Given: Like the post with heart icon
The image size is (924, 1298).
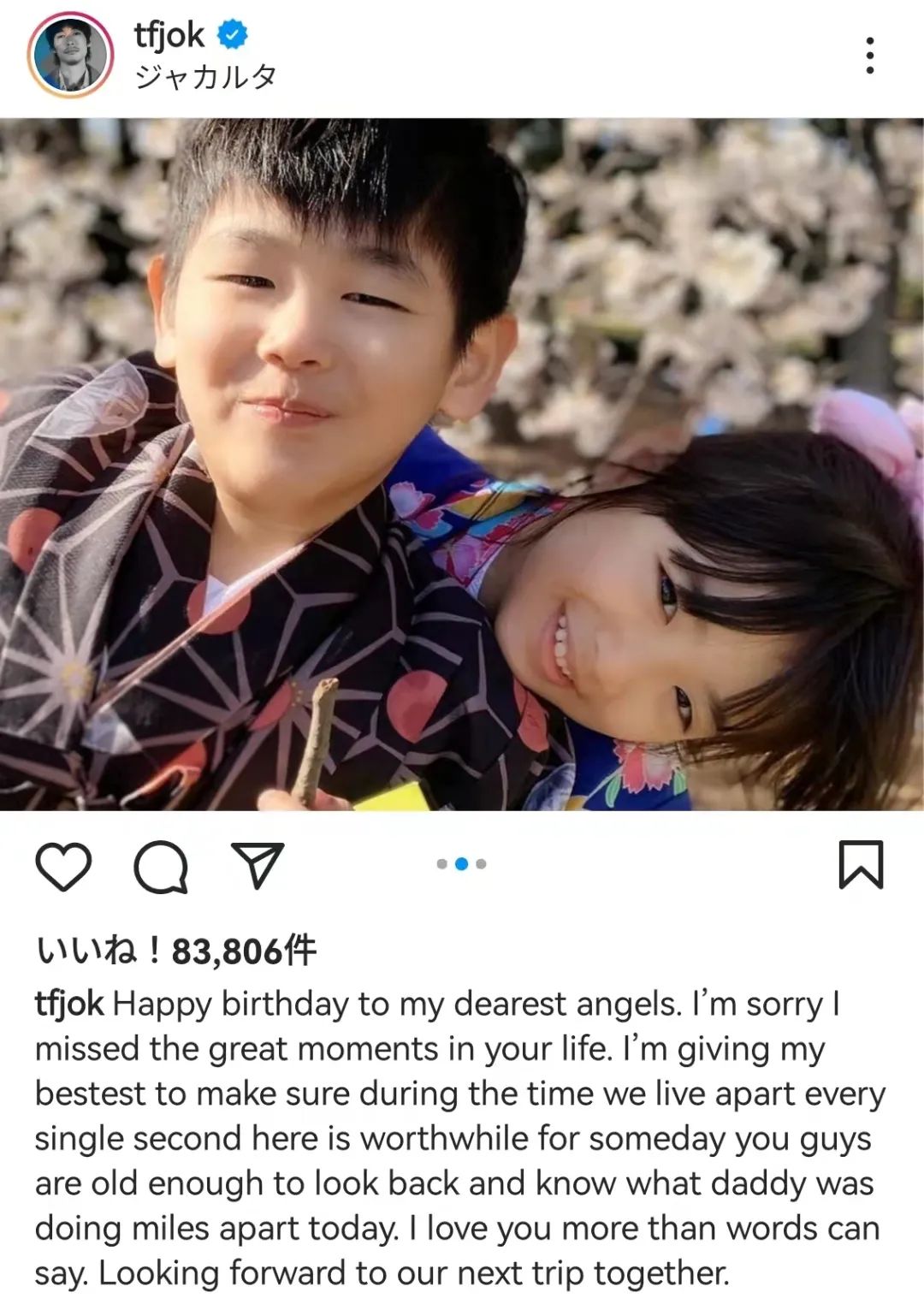Looking at the screenshot, I should coord(63,866).
